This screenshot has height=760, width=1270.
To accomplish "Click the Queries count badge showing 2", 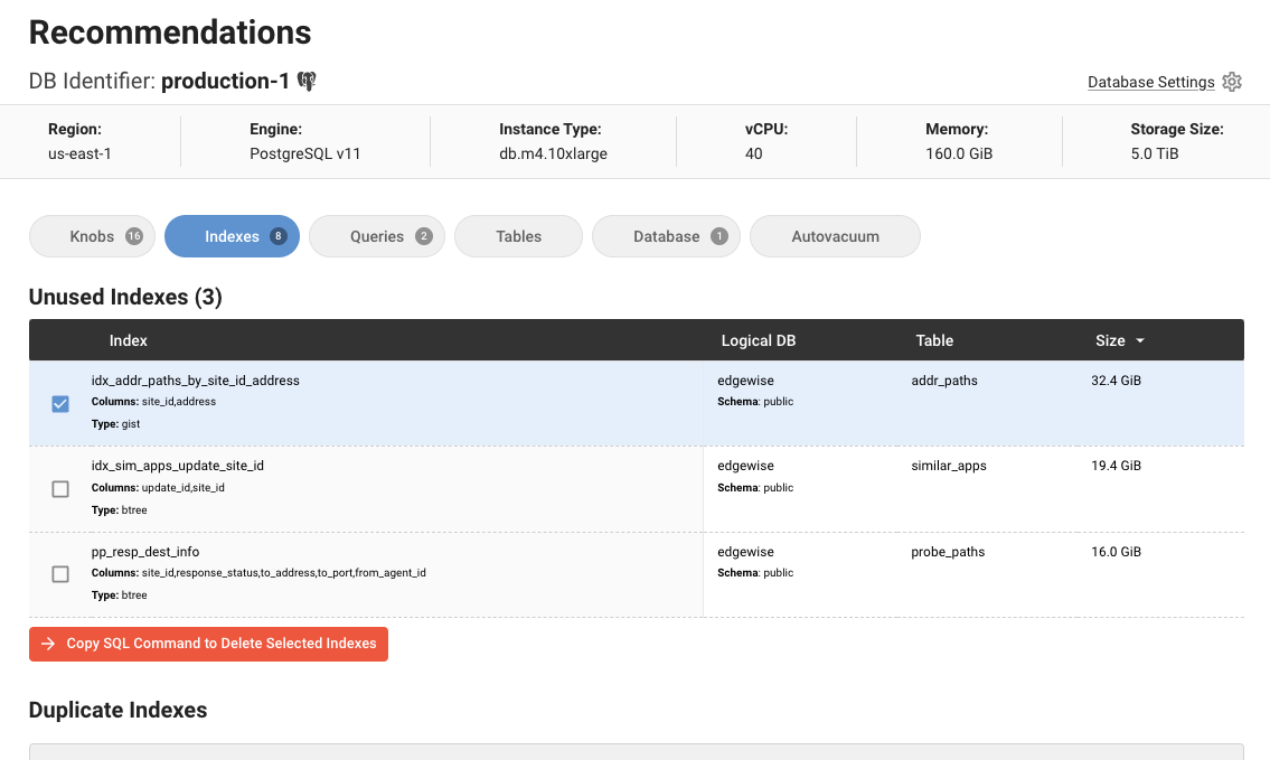I will [x=424, y=237].
